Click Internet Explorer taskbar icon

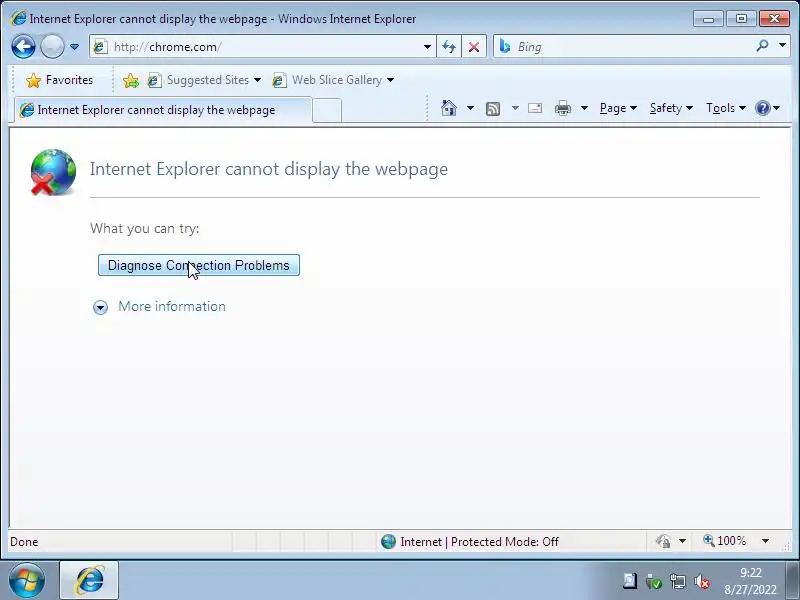(x=89, y=581)
